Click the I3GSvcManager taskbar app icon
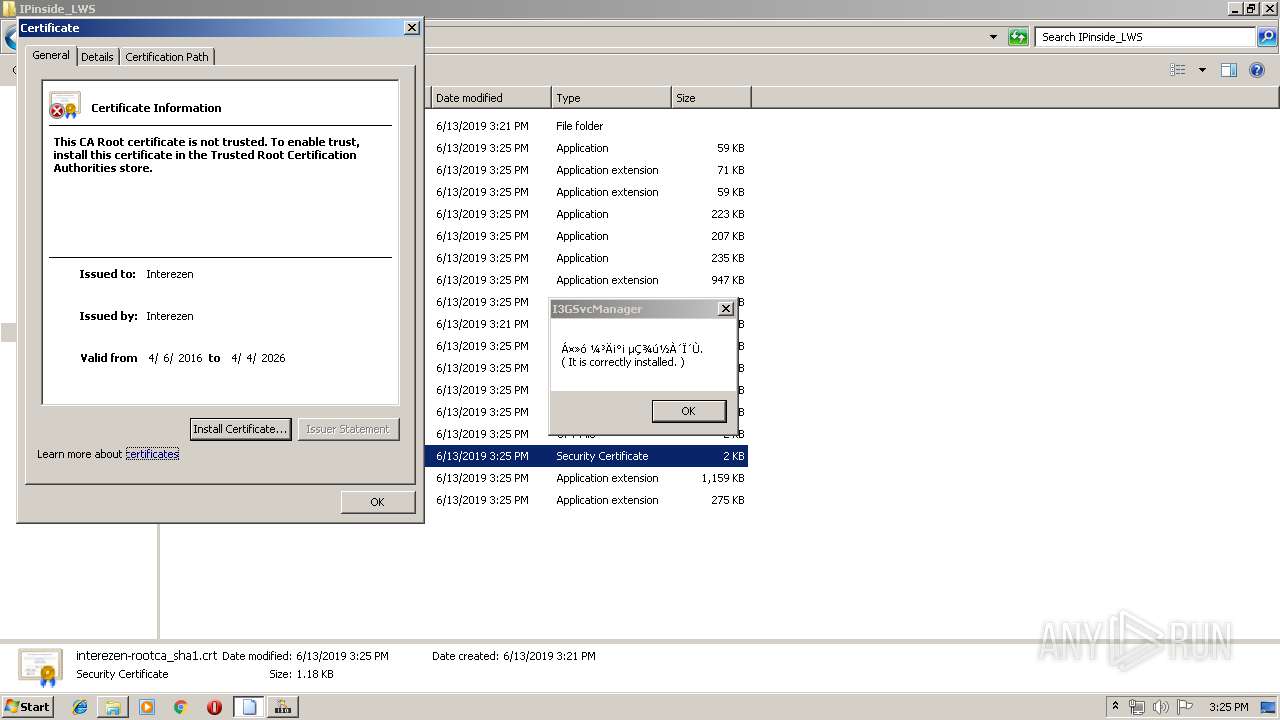The image size is (1280, 720). [283, 707]
